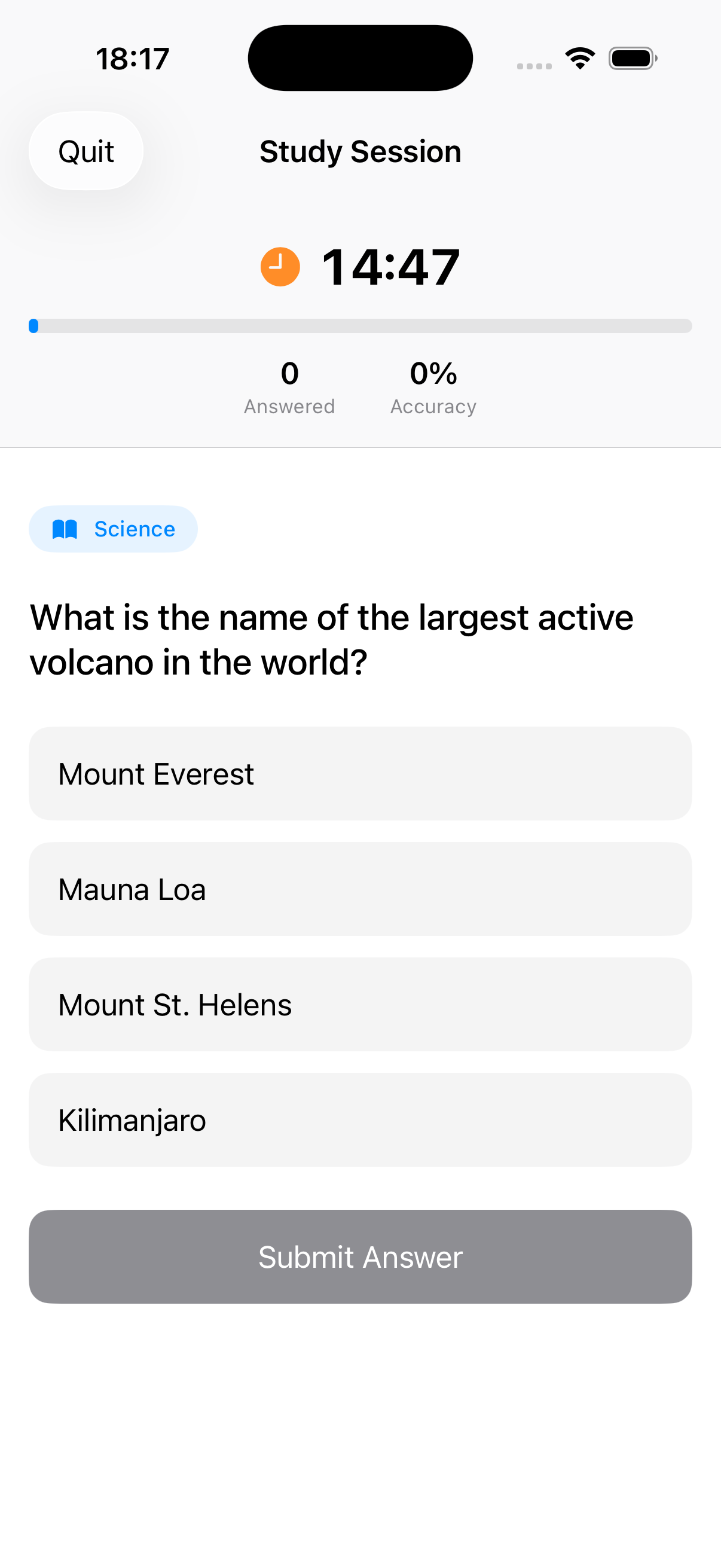Image resolution: width=721 pixels, height=1568 pixels.
Task: Tap the Study Session title
Action: click(360, 151)
